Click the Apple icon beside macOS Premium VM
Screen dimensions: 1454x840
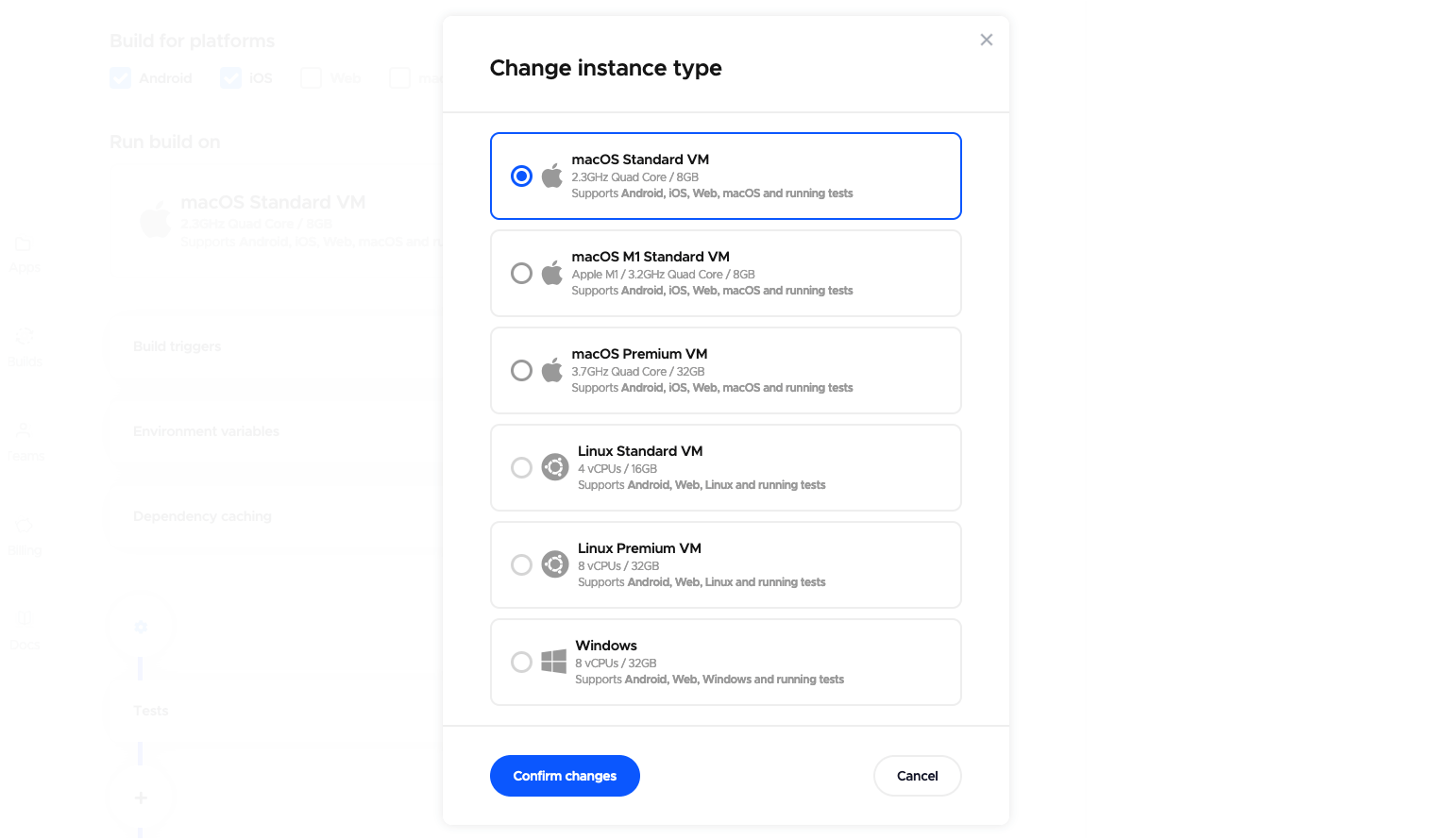click(x=552, y=370)
